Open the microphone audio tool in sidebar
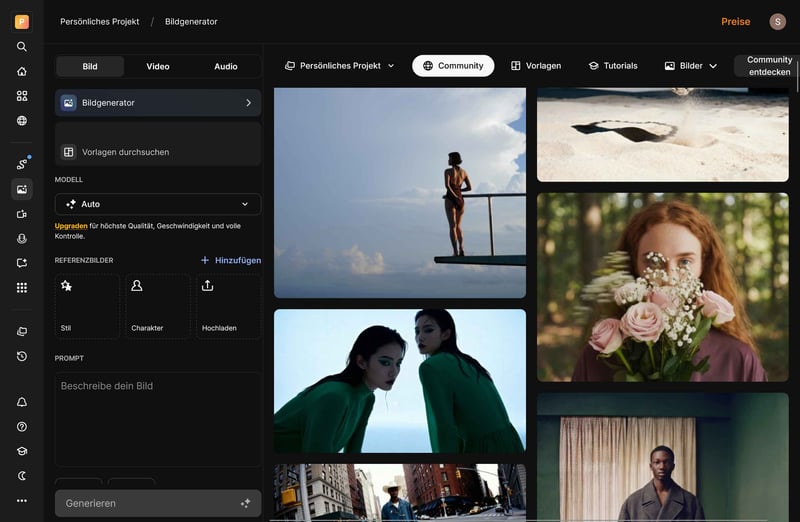Screen dimensions: 800x522 (22, 238)
